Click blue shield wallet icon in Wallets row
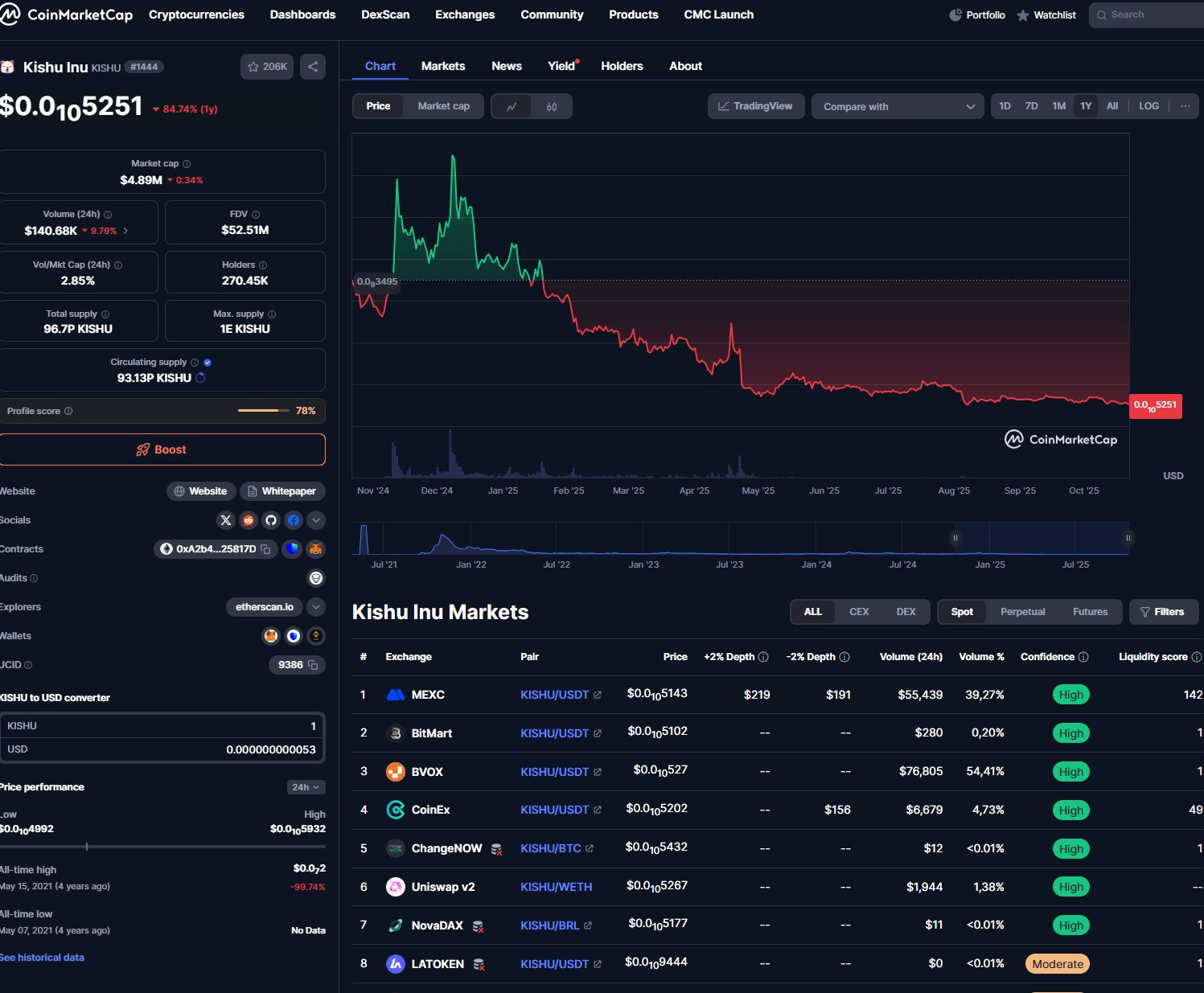 pos(294,636)
